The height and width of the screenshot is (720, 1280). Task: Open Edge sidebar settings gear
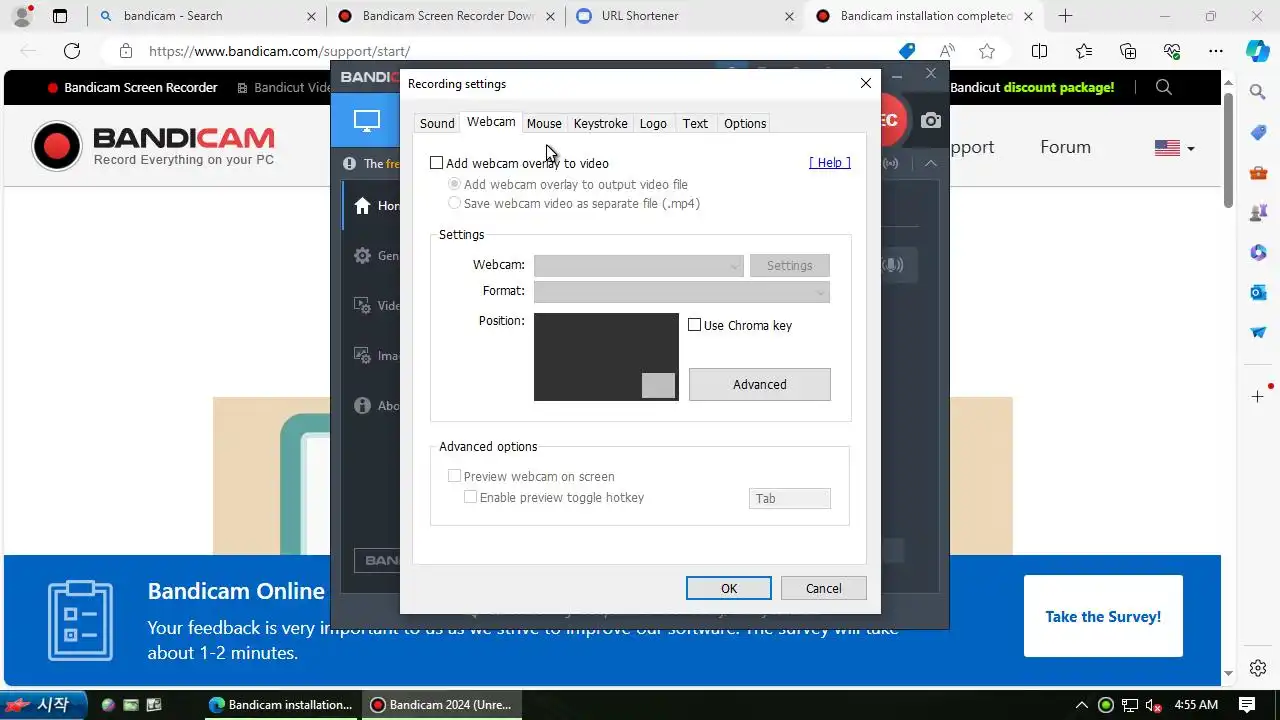[x=1258, y=669]
